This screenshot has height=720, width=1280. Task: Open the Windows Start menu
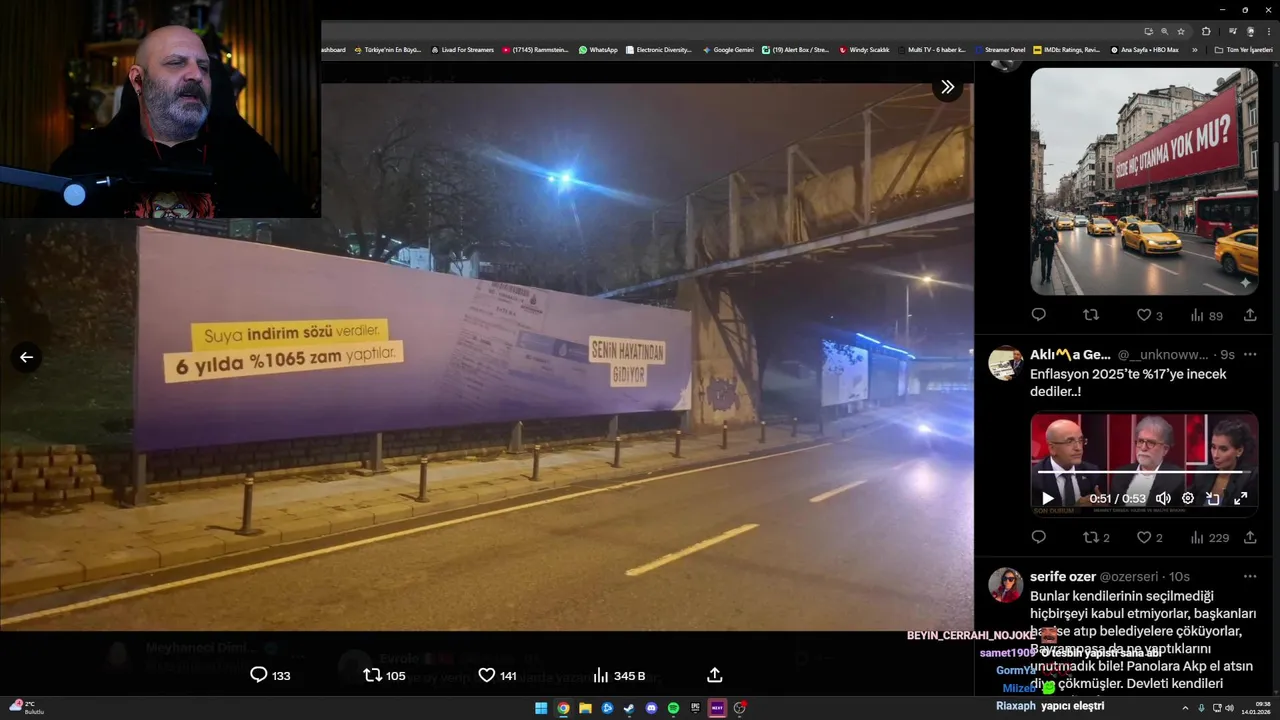(541, 708)
